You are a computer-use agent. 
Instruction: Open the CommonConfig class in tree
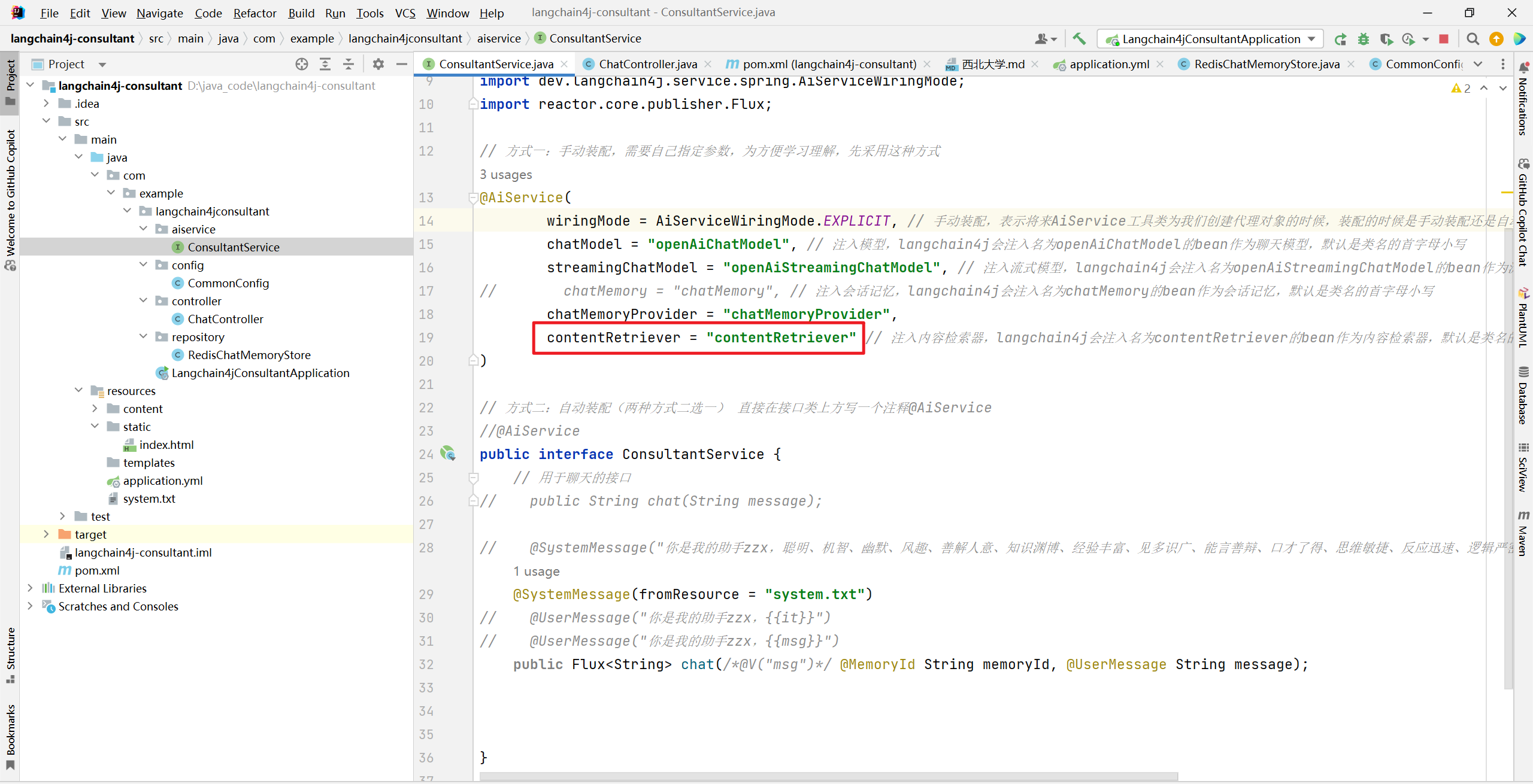click(x=228, y=283)
